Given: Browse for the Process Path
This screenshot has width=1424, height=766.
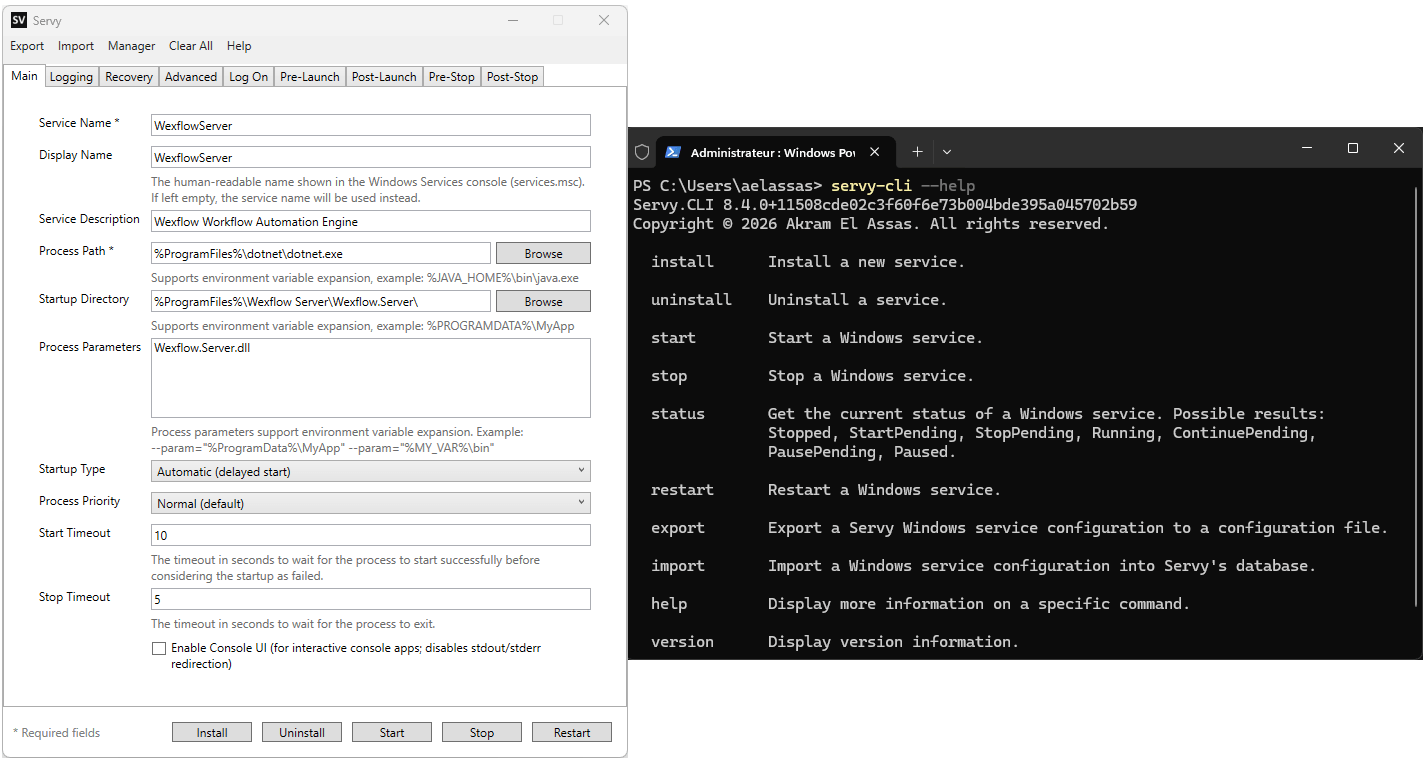Looking at the screenshot, I should coord(543,253).
